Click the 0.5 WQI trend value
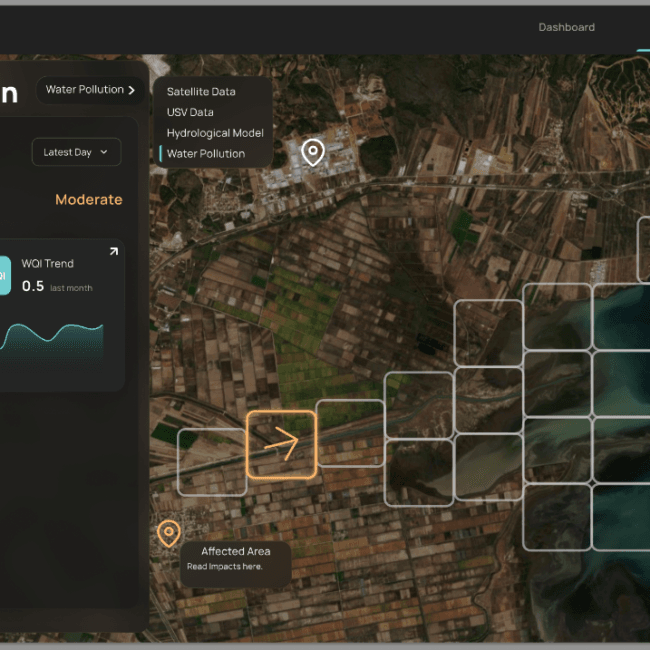Viewport: 650px width, 650px height. [x=33, y=286]
